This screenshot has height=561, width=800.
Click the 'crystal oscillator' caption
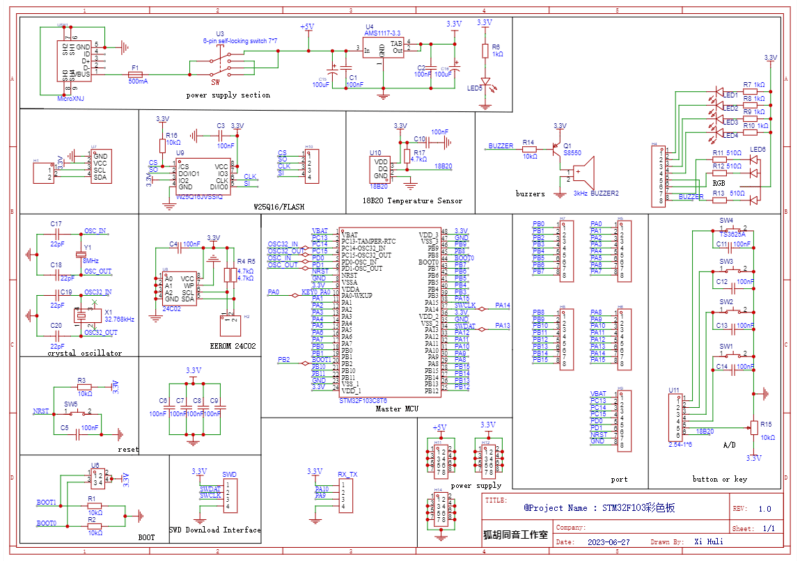pos(85,353)
